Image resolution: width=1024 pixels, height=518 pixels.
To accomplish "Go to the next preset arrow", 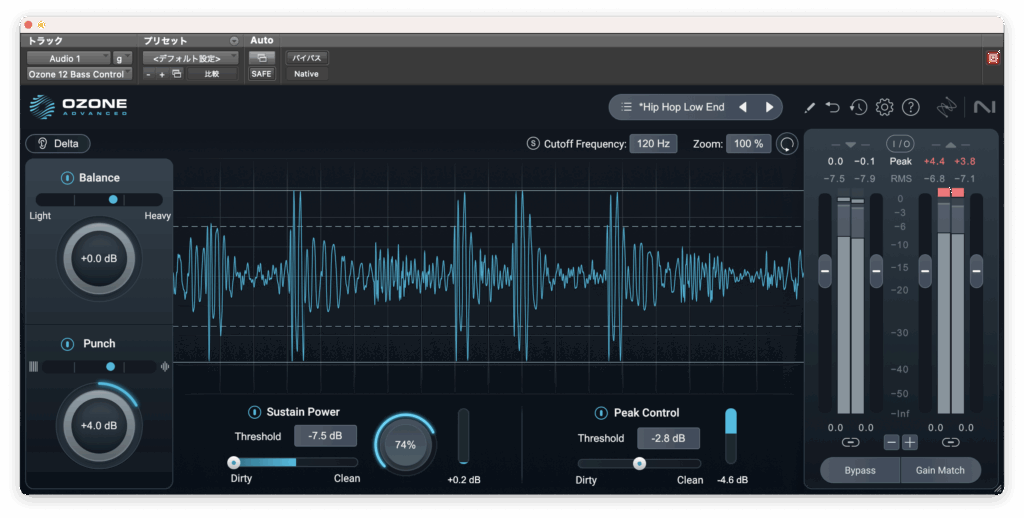I will click(769, 107).
